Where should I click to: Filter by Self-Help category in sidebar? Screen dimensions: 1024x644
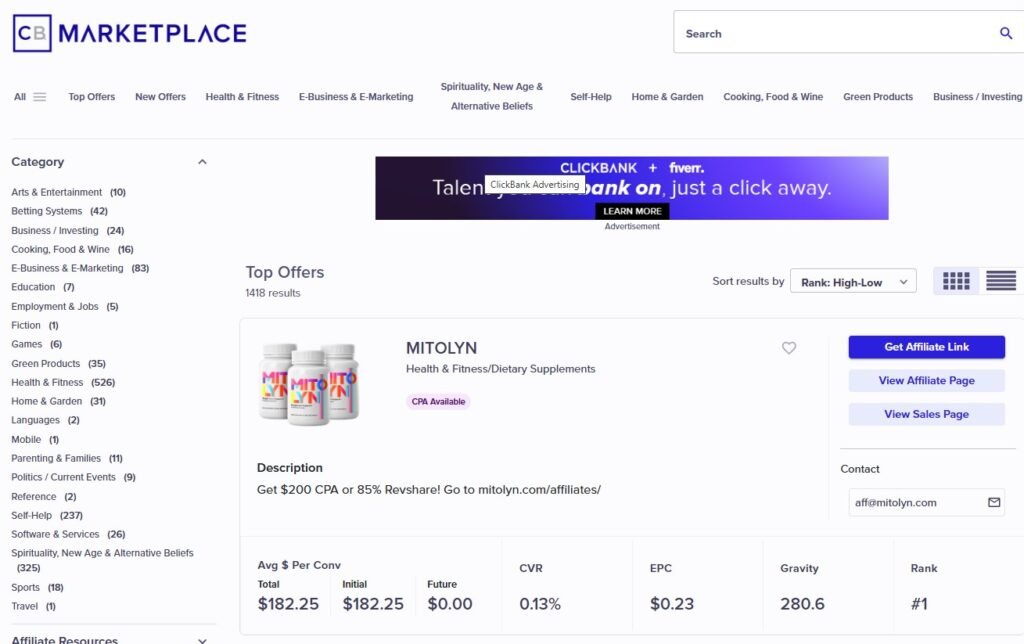32,515
